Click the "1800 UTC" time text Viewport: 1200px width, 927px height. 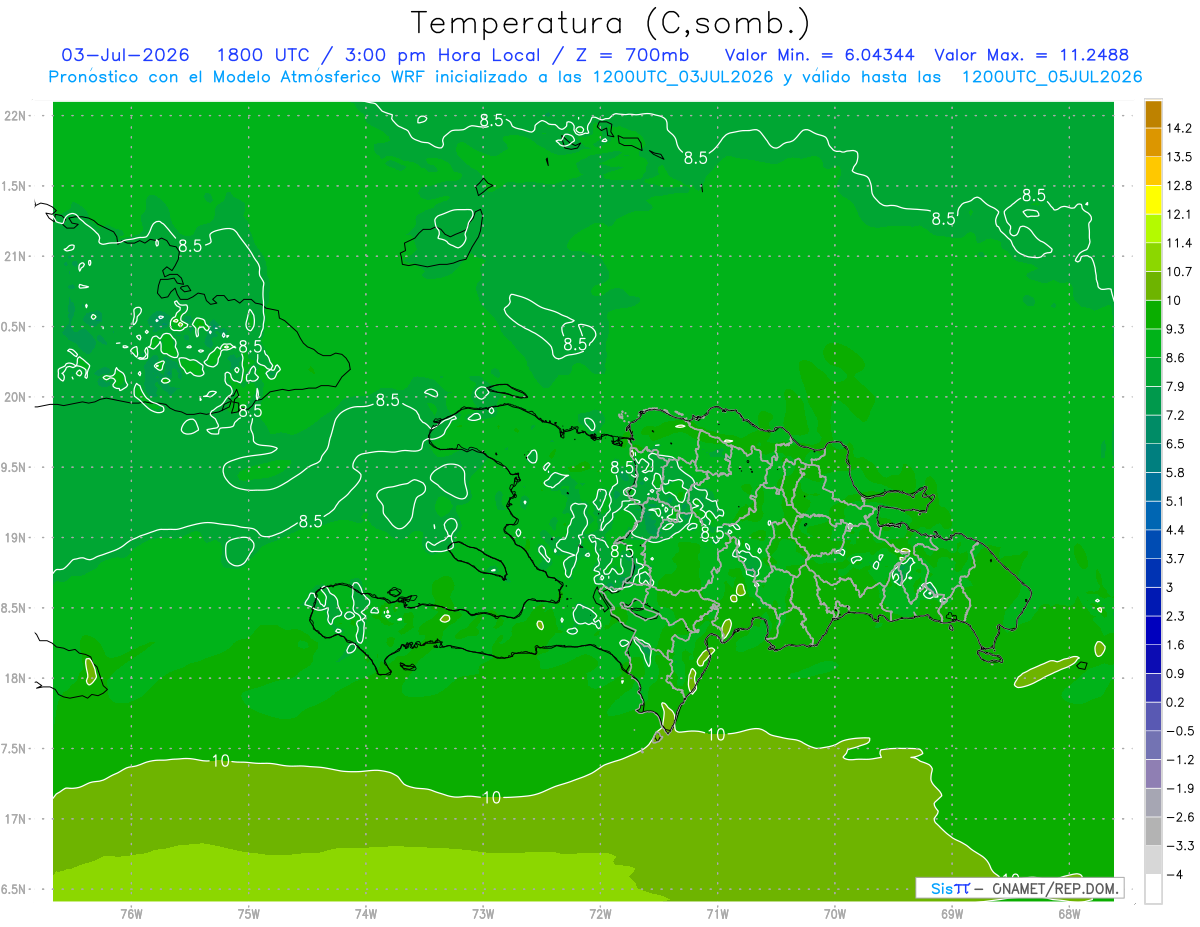(x=264, y=55)
